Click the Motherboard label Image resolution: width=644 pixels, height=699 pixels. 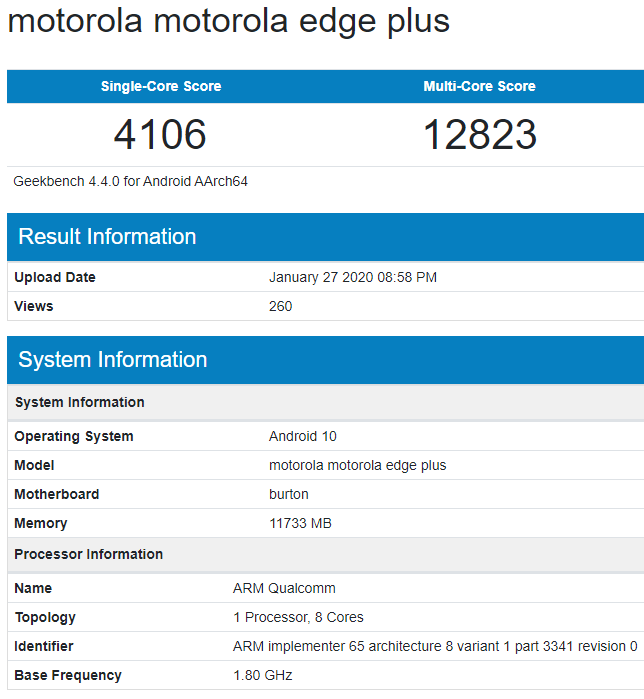pyautogui.click(x=57, y=494)
